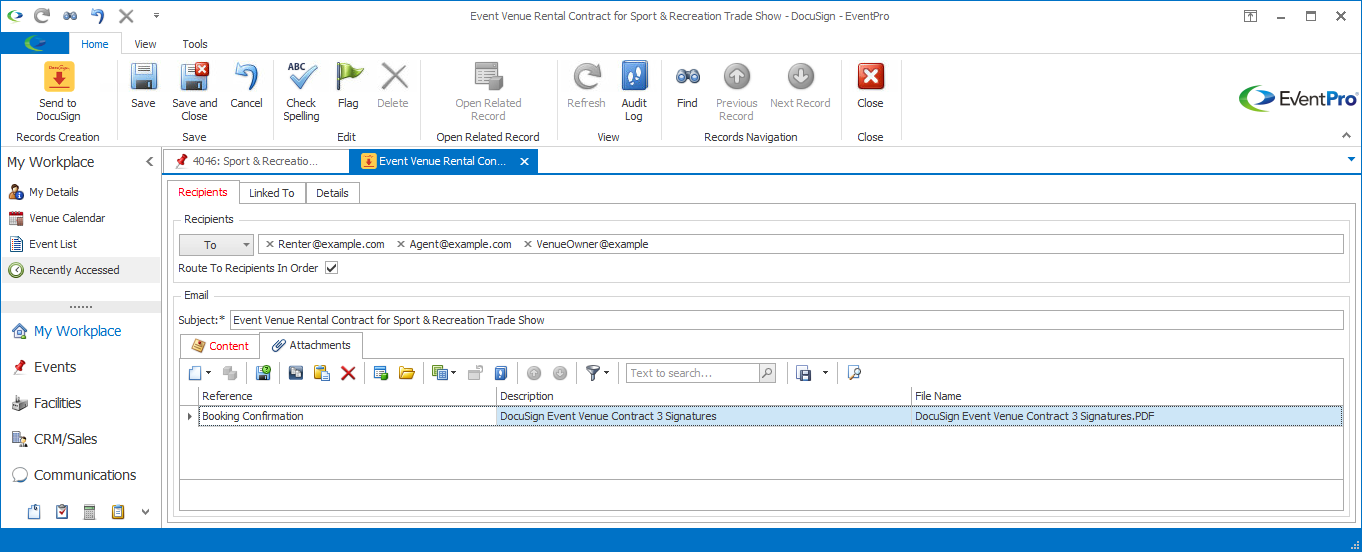Select the DocuSign Event Venue Contract 3 Signatures.PDF cell
The width and height of the screenshot is (1362, 552).
coord(1127,416)
